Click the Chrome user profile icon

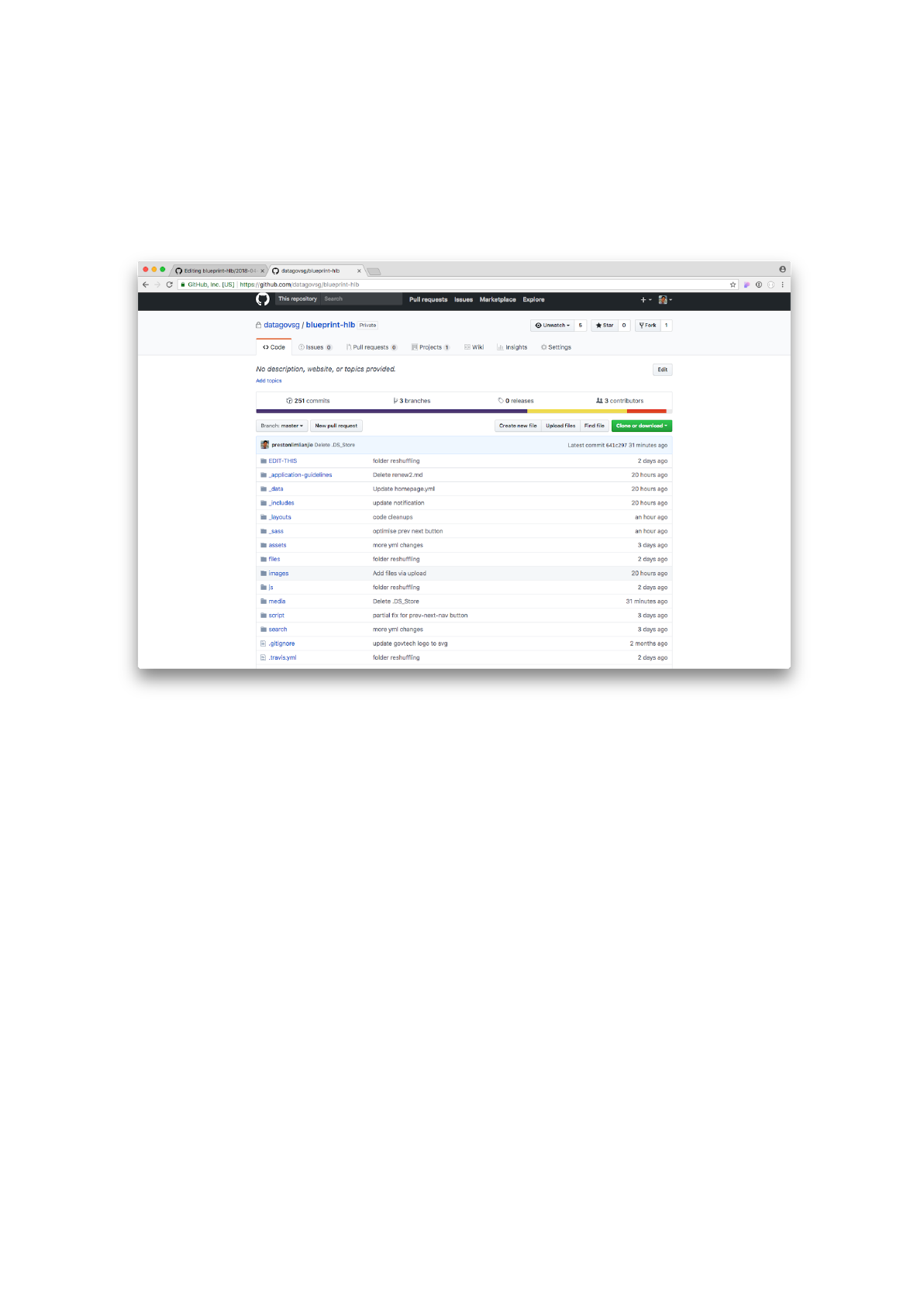782,269
